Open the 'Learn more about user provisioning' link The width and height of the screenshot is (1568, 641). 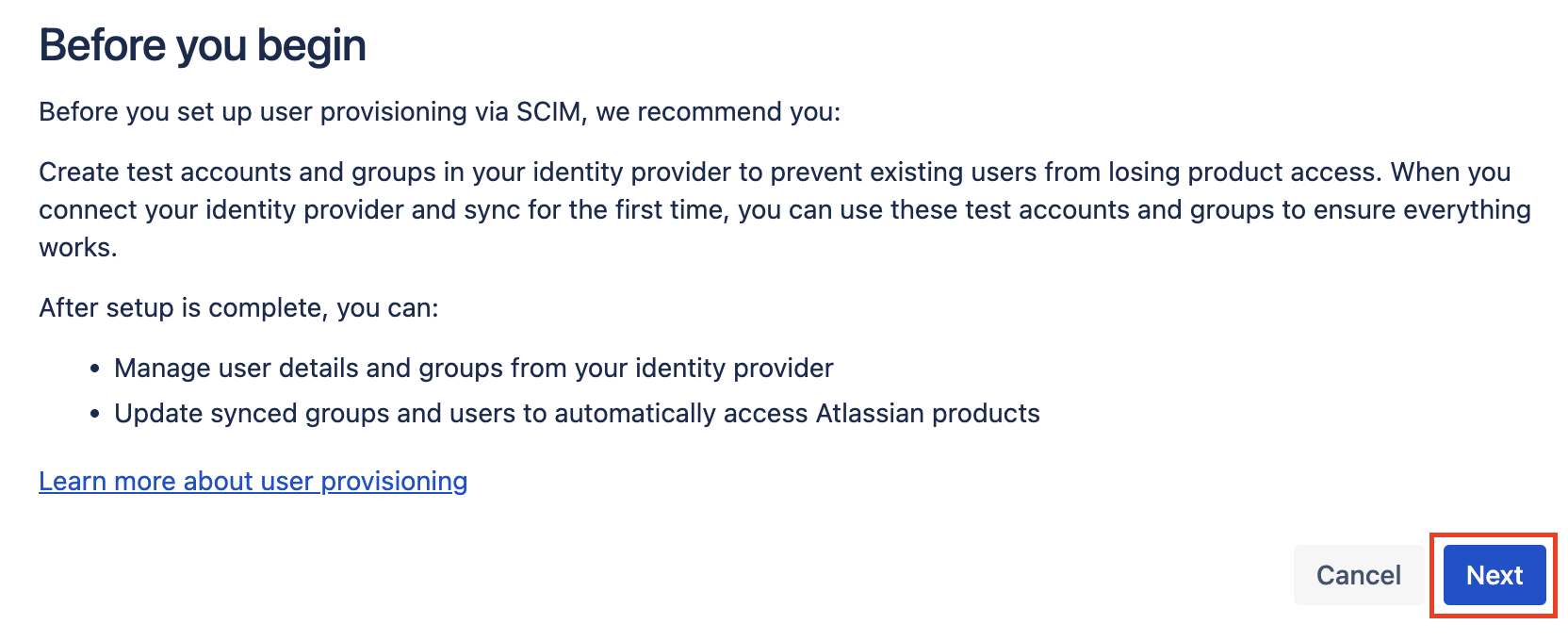pos(252,481)
